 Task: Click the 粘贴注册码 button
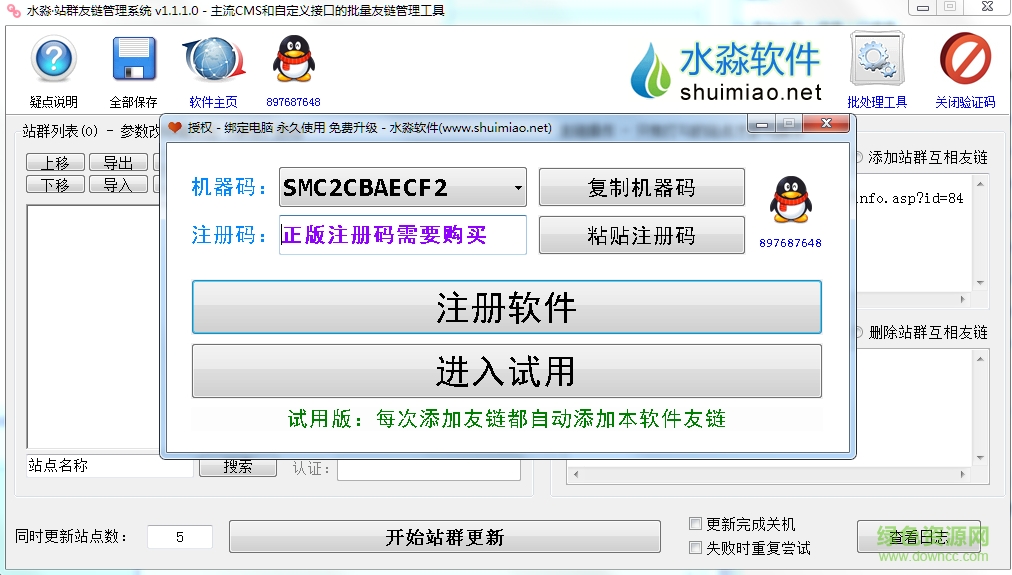[x=642, y=235]
